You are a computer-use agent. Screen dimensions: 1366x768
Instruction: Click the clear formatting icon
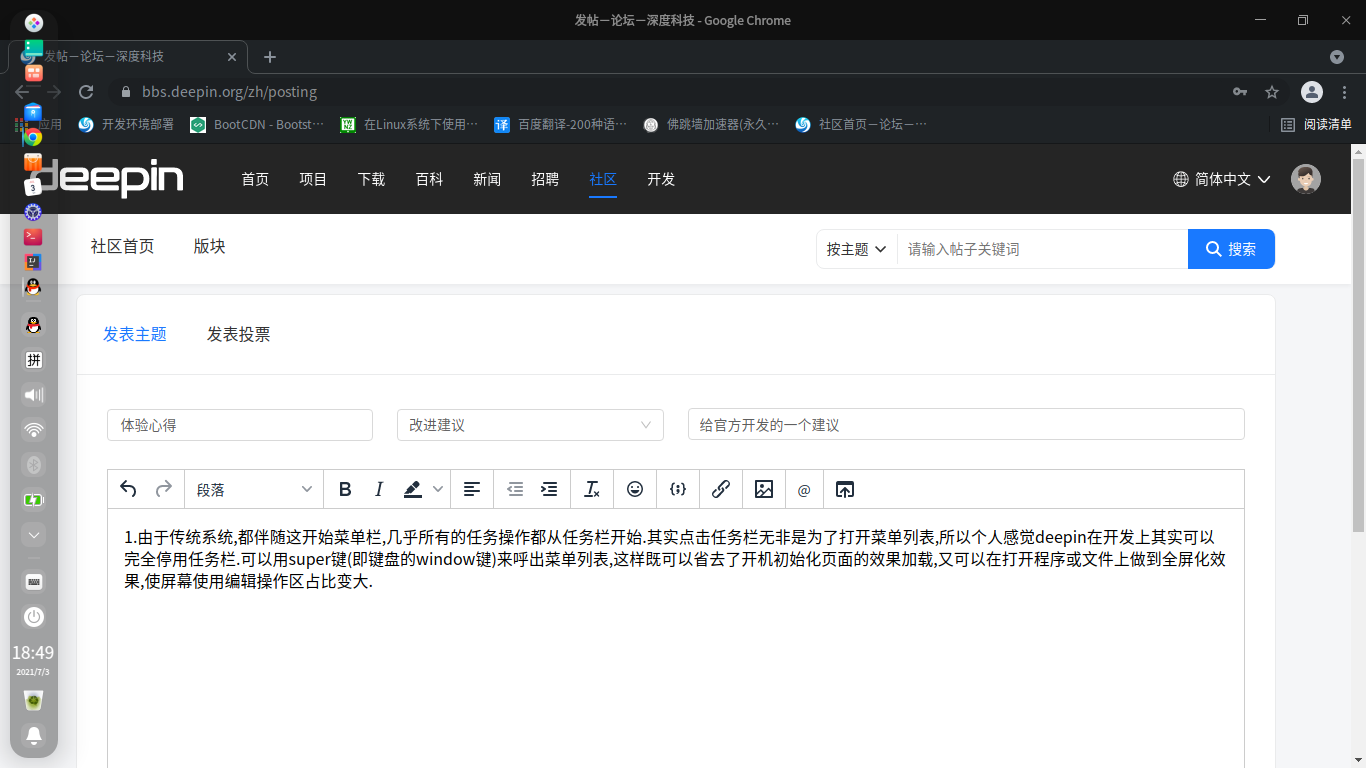[x=592, y=489]
